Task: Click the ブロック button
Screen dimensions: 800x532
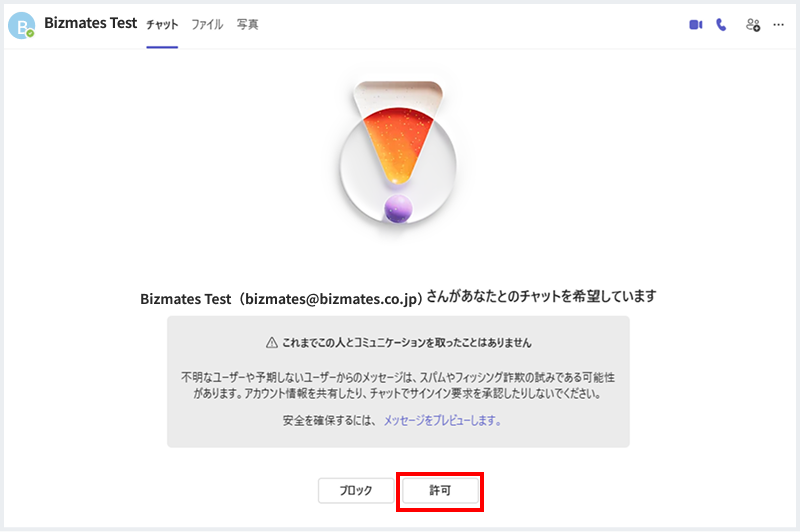Action: 356,490
